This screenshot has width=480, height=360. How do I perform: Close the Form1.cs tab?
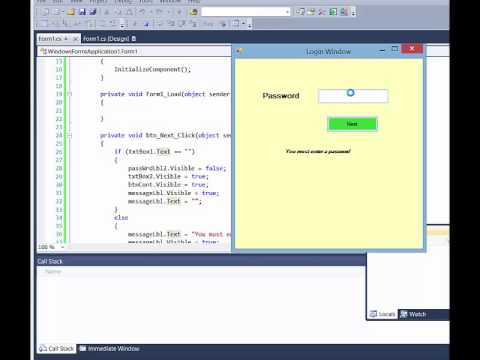click(76, 39)
